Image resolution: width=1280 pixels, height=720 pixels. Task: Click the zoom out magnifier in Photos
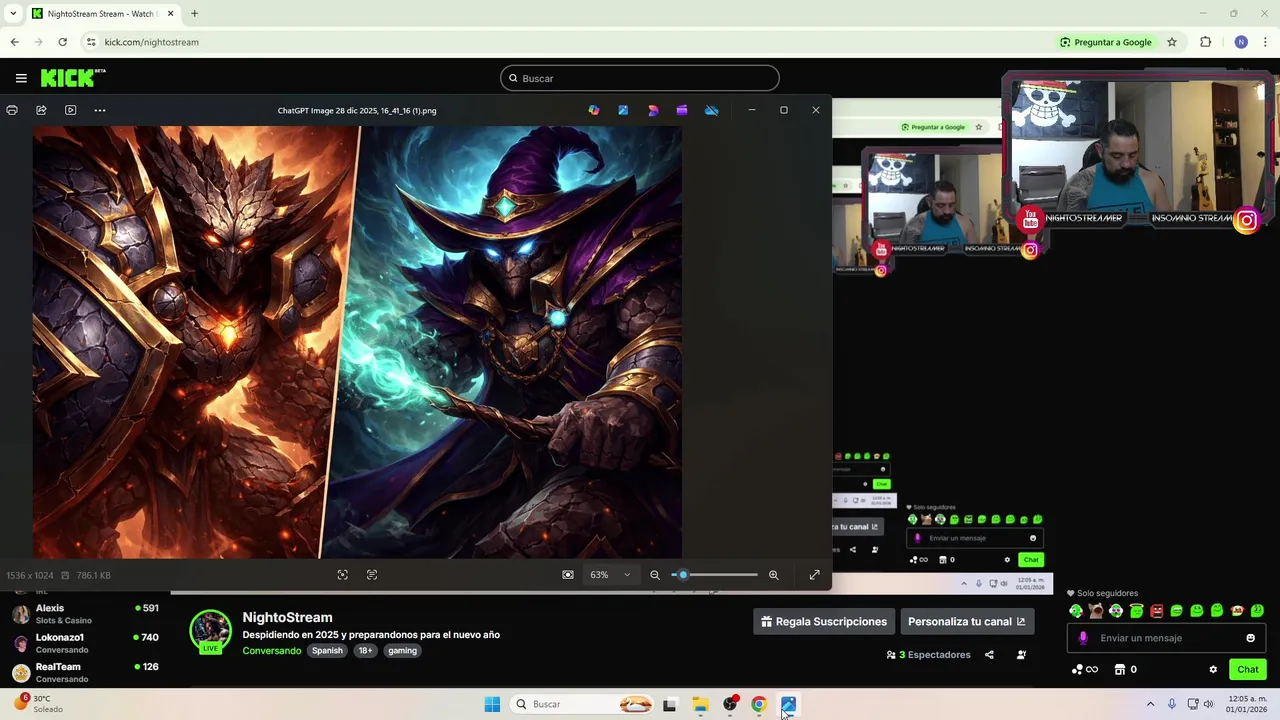[x=655, y=575]
